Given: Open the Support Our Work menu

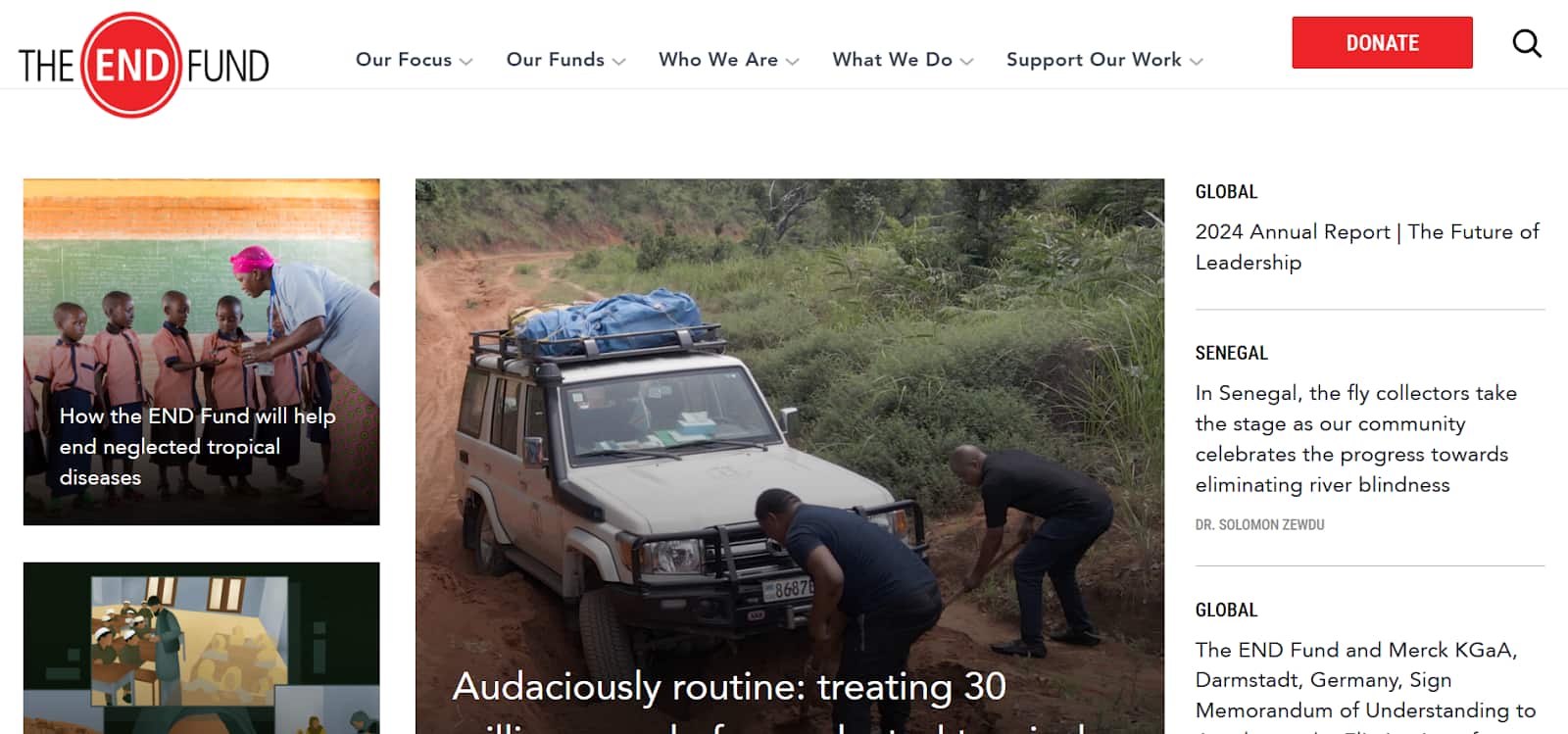Looking at the screenshot, I should [1094, 60].
